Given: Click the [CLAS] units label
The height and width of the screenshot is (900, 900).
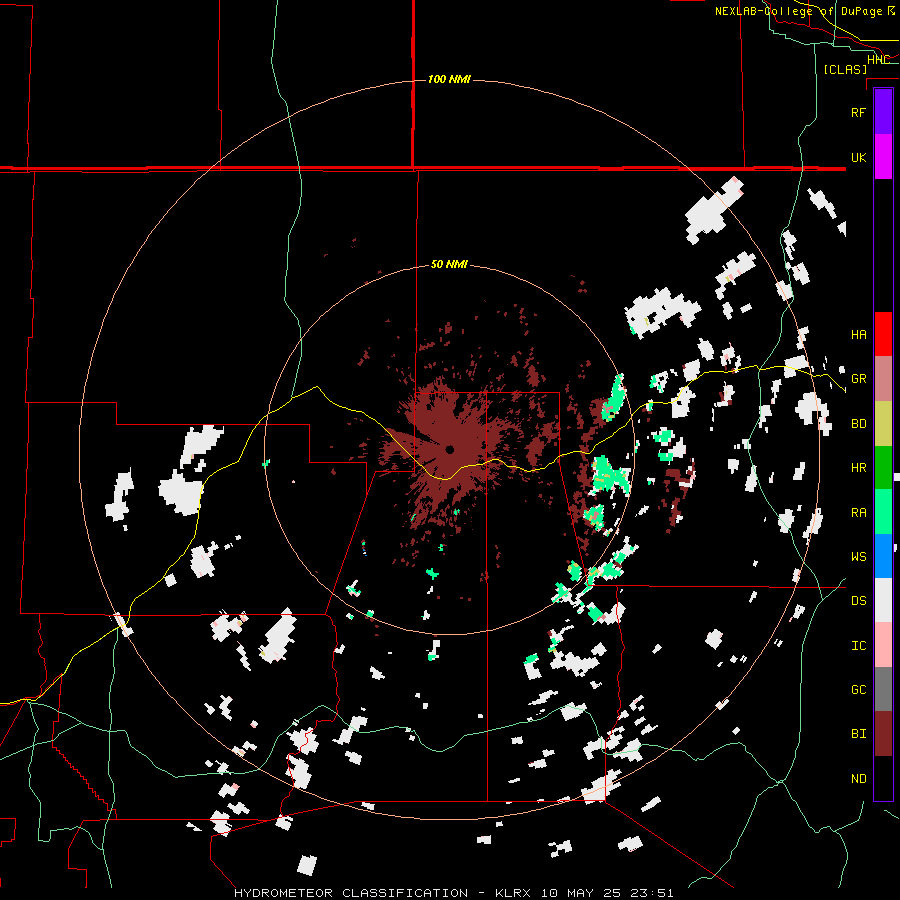Looking at the screenshot, I should 845,70.
